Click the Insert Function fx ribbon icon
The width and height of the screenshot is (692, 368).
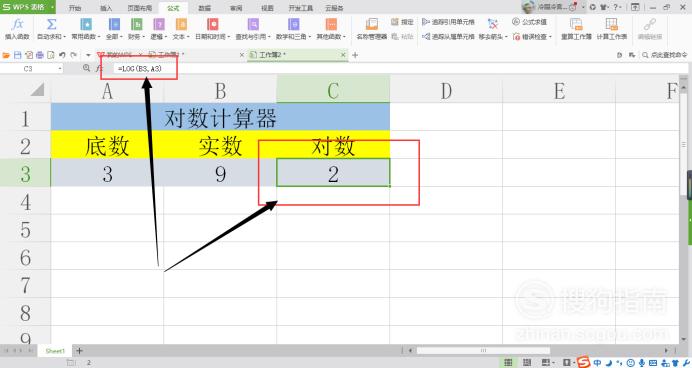click(x=17, y=25)
